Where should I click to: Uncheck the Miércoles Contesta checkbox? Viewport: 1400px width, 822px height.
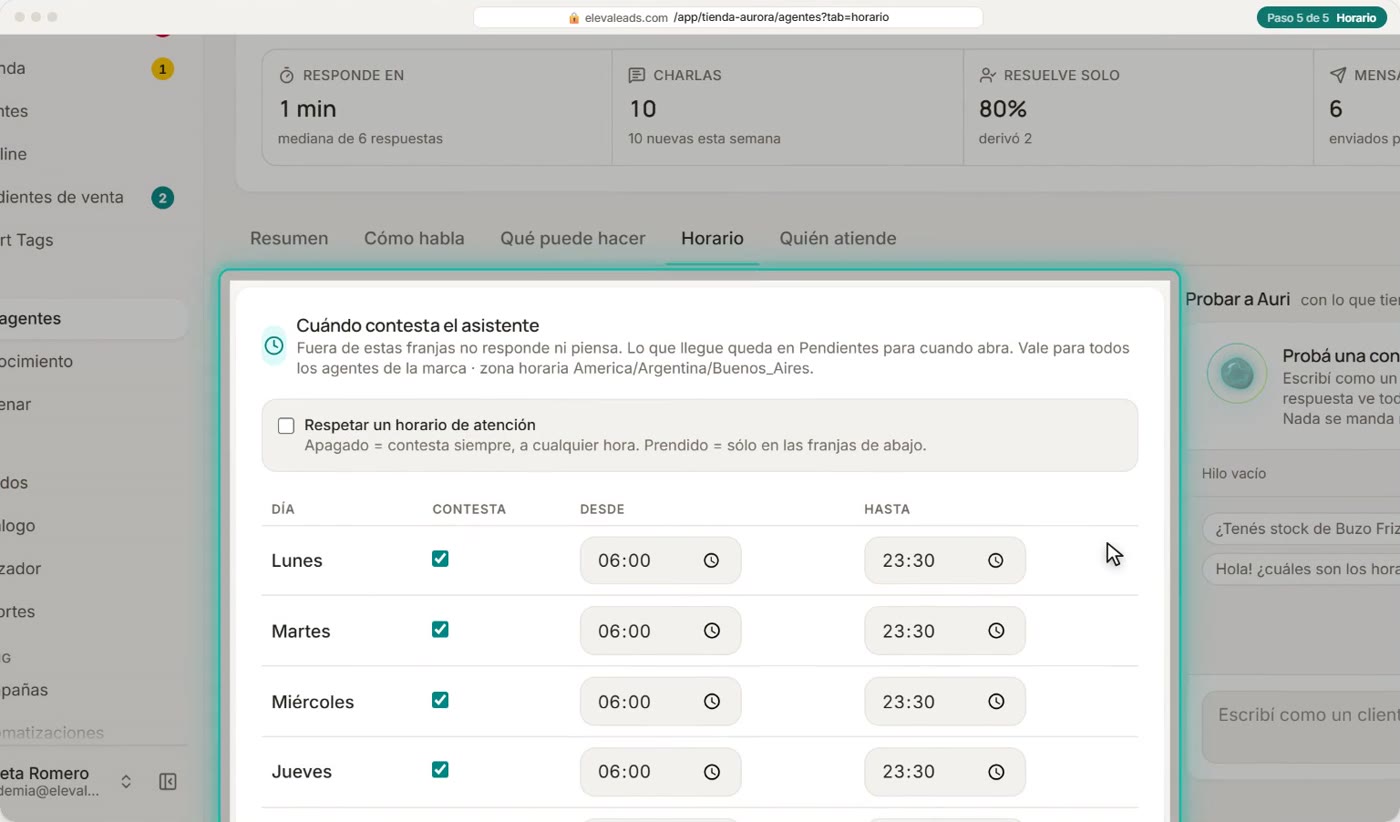(x=440, y=700)
